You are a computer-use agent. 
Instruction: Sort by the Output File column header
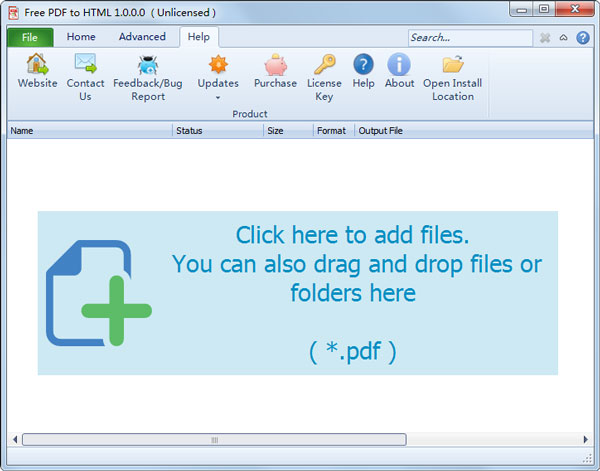coord(474,131)
